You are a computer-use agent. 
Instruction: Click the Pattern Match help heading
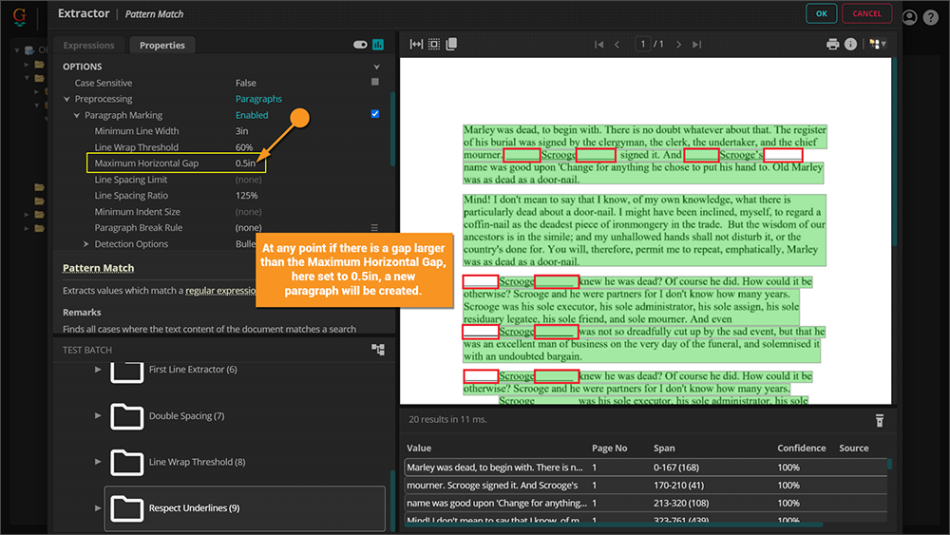click(x=98, y=268)
